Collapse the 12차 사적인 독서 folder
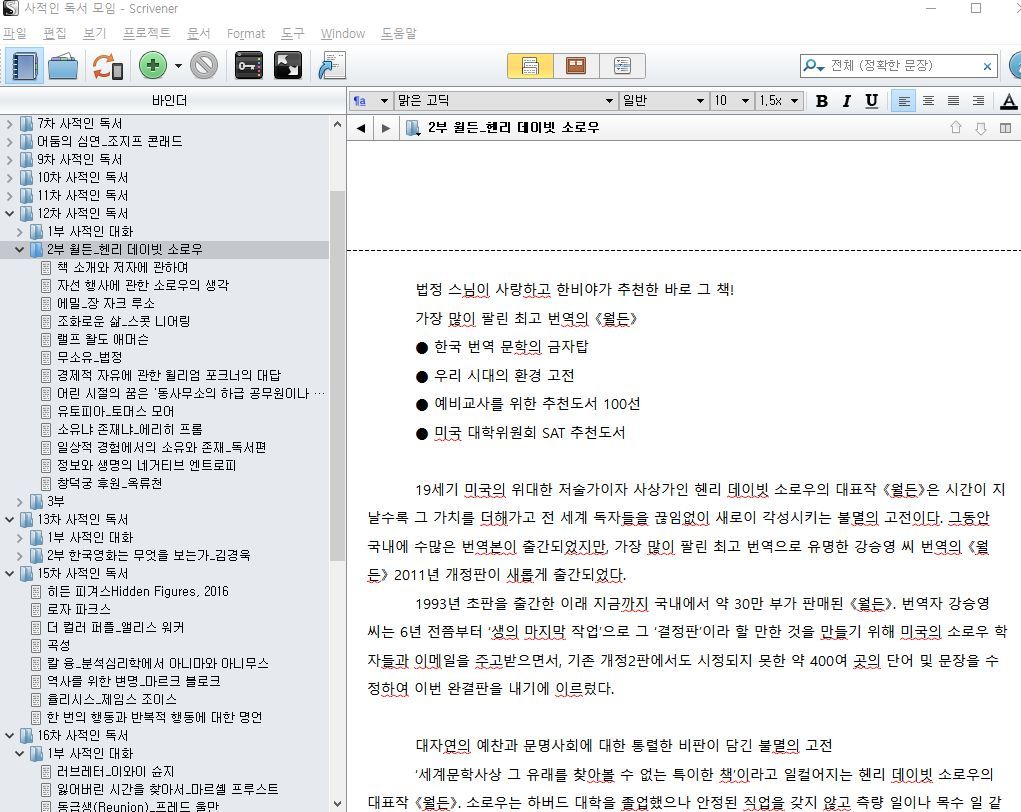The width and height of the screenshot is (1021, 812). (9, 213)
